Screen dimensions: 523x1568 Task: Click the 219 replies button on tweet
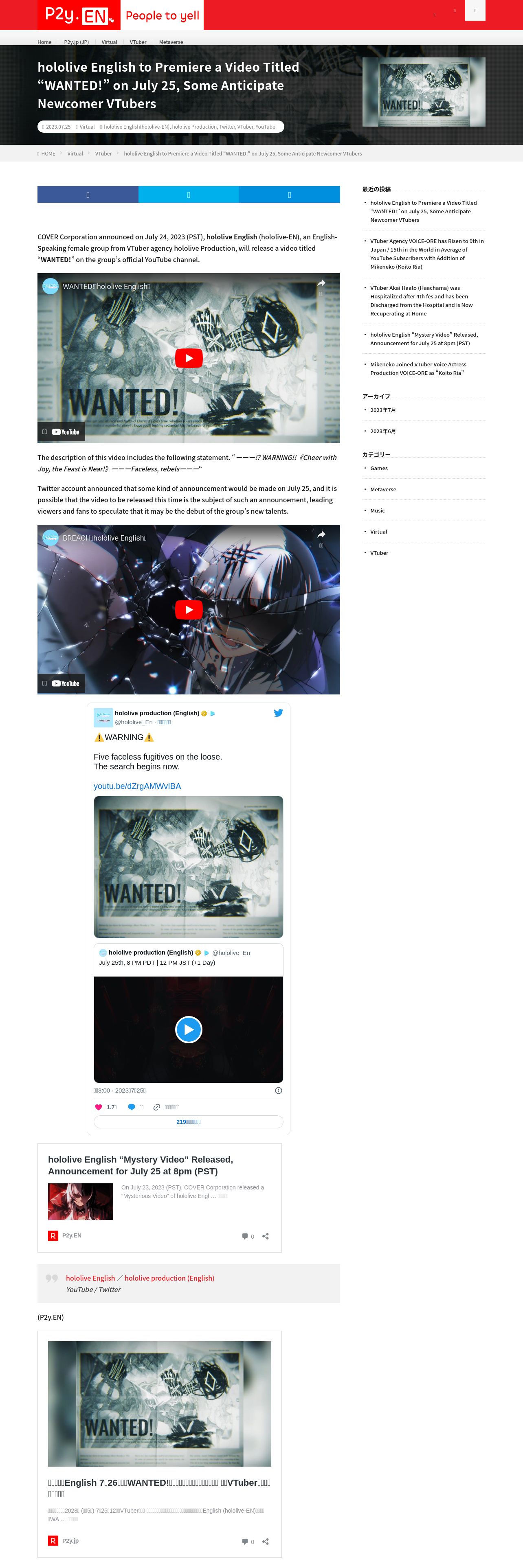[x=189, y=1122]
